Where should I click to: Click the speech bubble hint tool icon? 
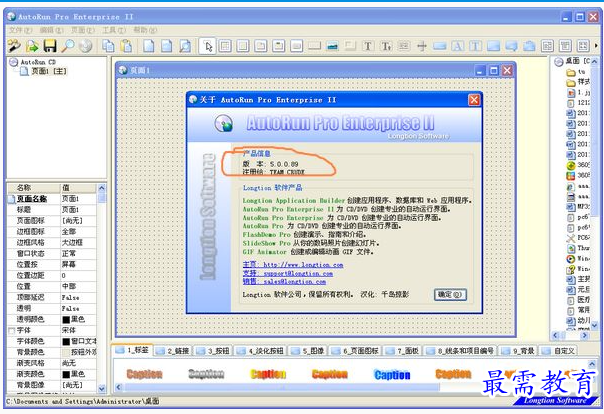pos(511,46)
